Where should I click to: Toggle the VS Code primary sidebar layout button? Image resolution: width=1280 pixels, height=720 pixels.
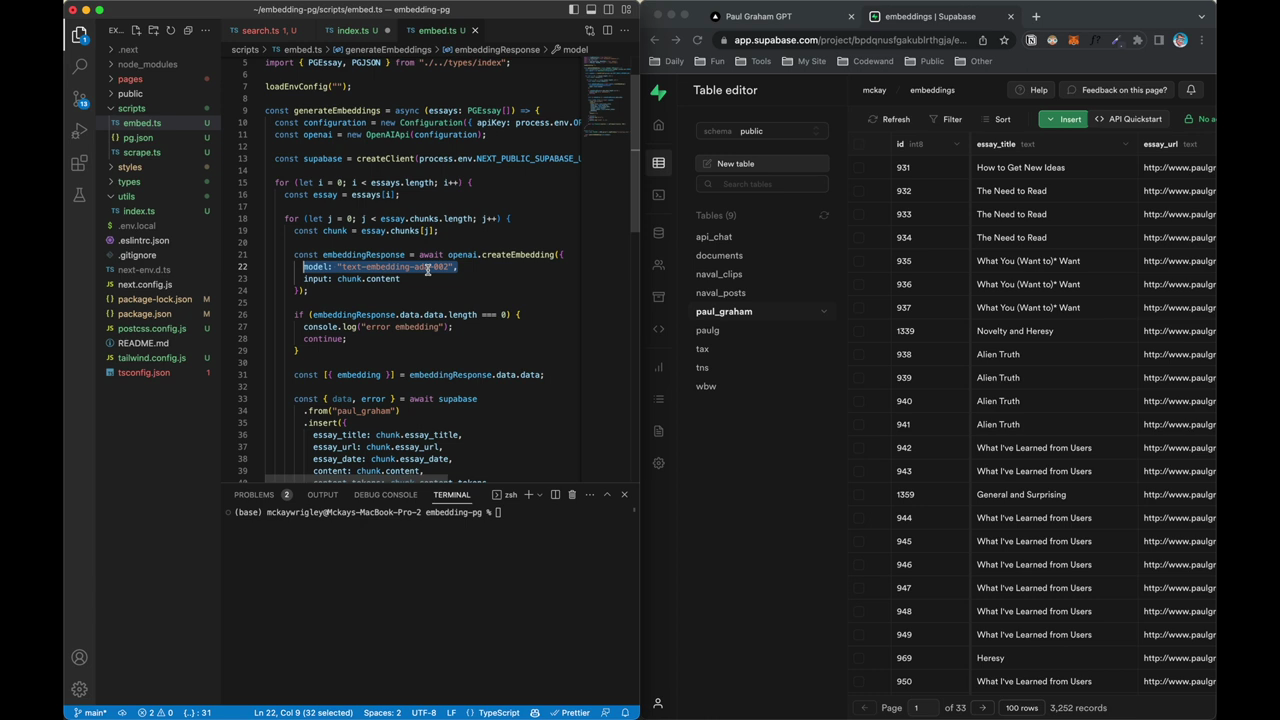[574, 10]
